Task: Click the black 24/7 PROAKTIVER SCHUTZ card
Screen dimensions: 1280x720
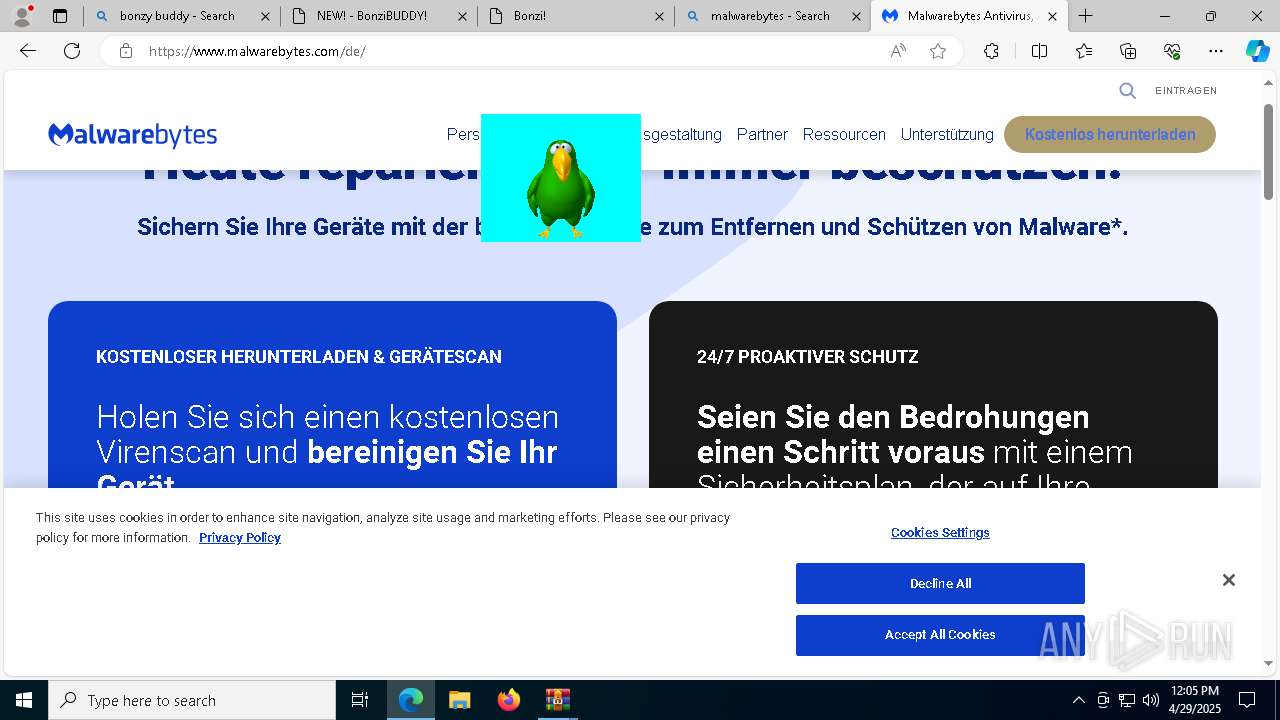Action: [x=933, y=394]
